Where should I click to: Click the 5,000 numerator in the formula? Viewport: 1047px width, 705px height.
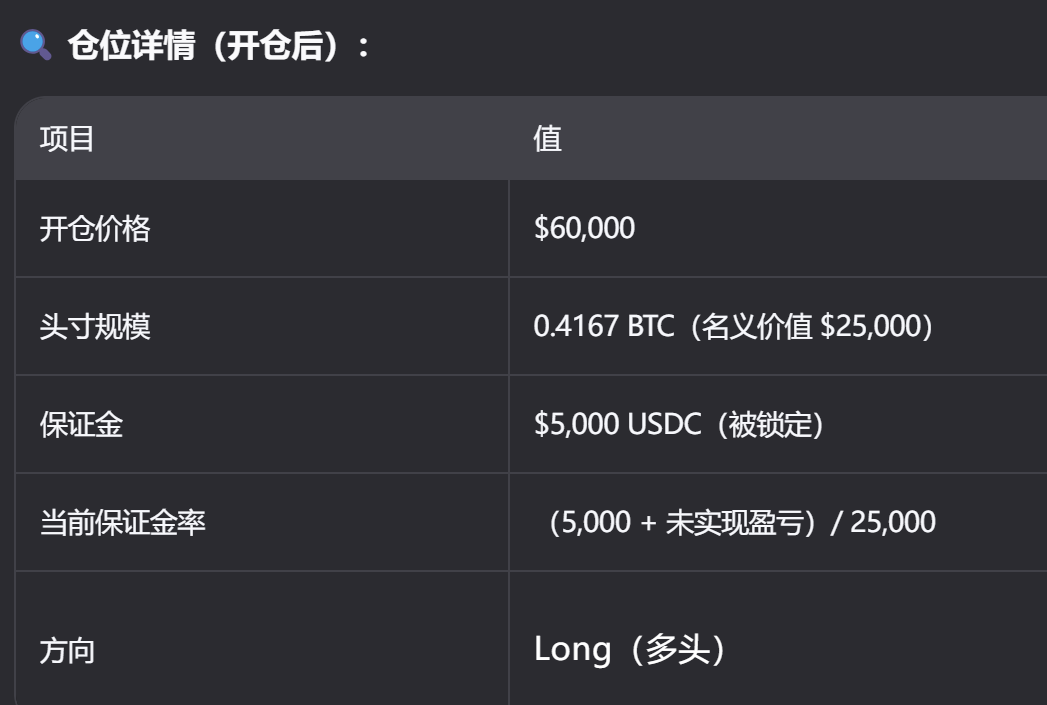tap(596, 522)
